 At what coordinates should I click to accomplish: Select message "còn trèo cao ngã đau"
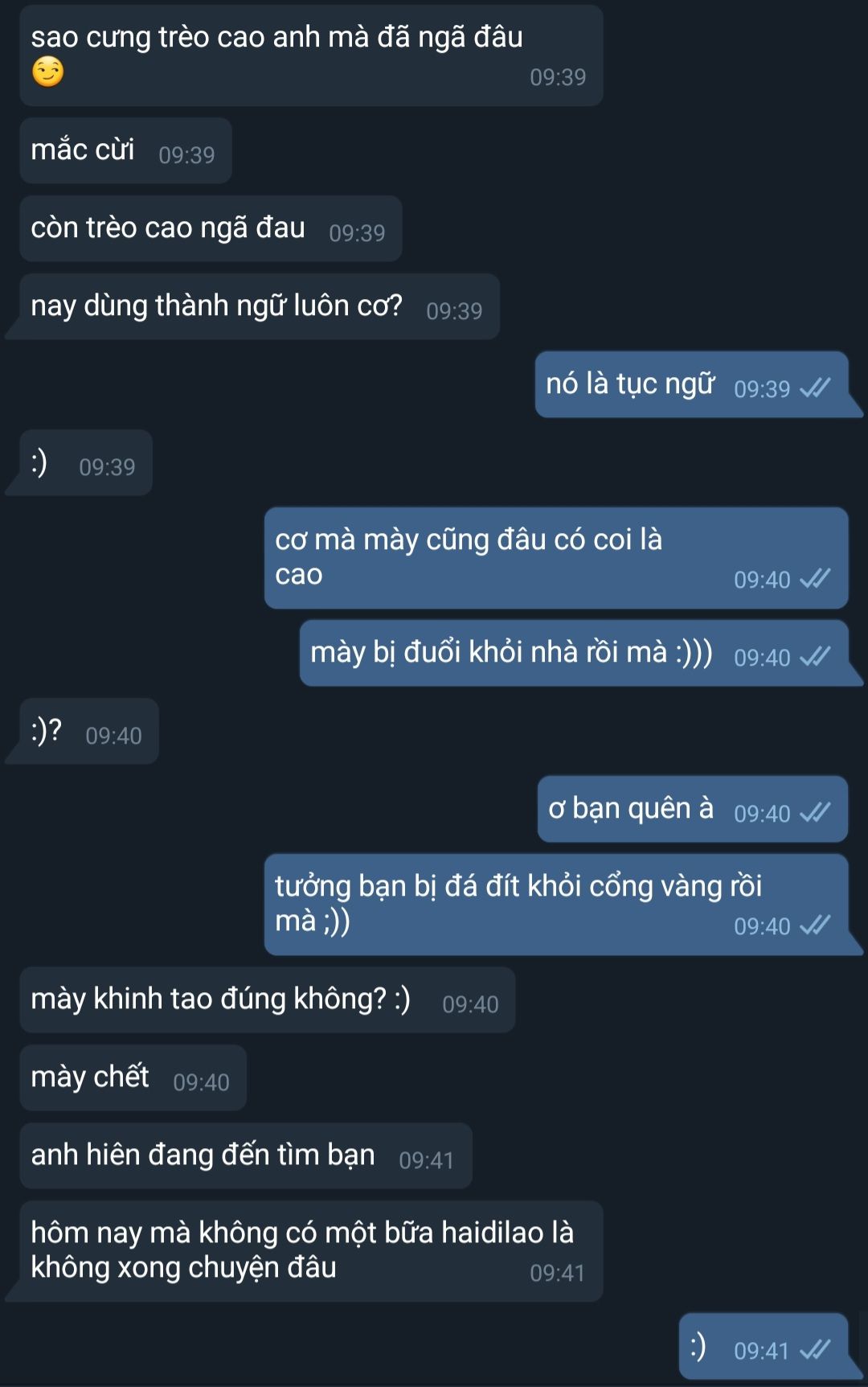tap(211, 228)
